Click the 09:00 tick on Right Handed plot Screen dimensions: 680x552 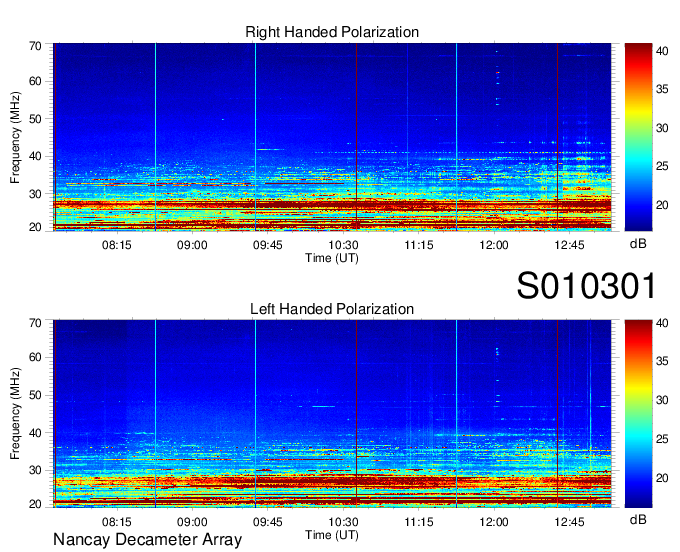point(192,245)
